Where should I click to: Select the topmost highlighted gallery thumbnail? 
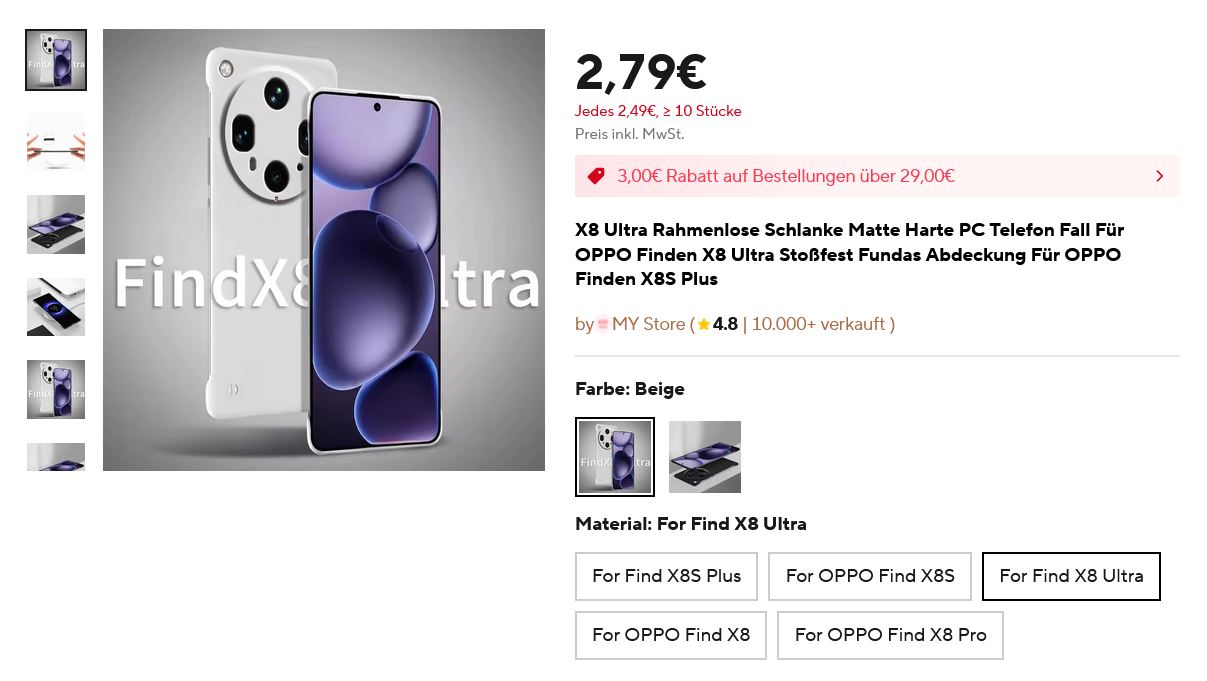[x=56, y=60]
